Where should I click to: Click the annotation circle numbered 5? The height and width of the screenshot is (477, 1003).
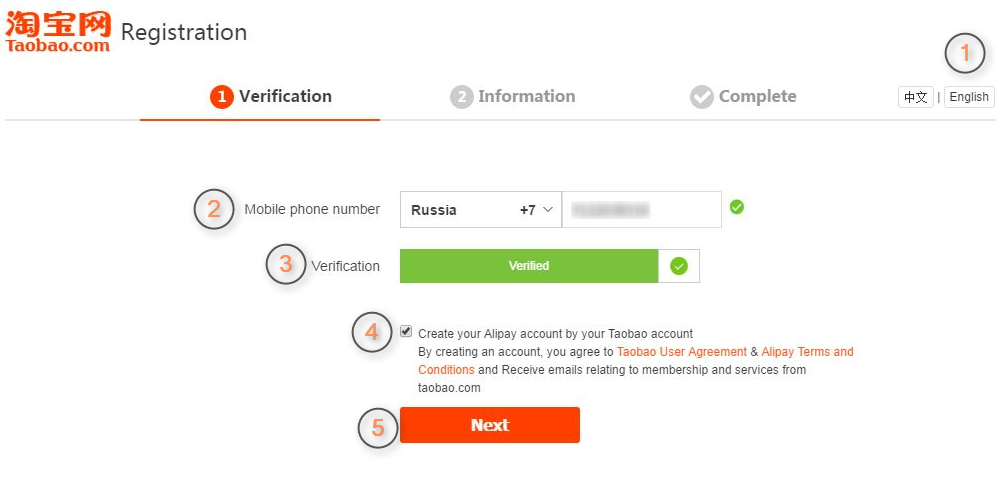point(377,428)
